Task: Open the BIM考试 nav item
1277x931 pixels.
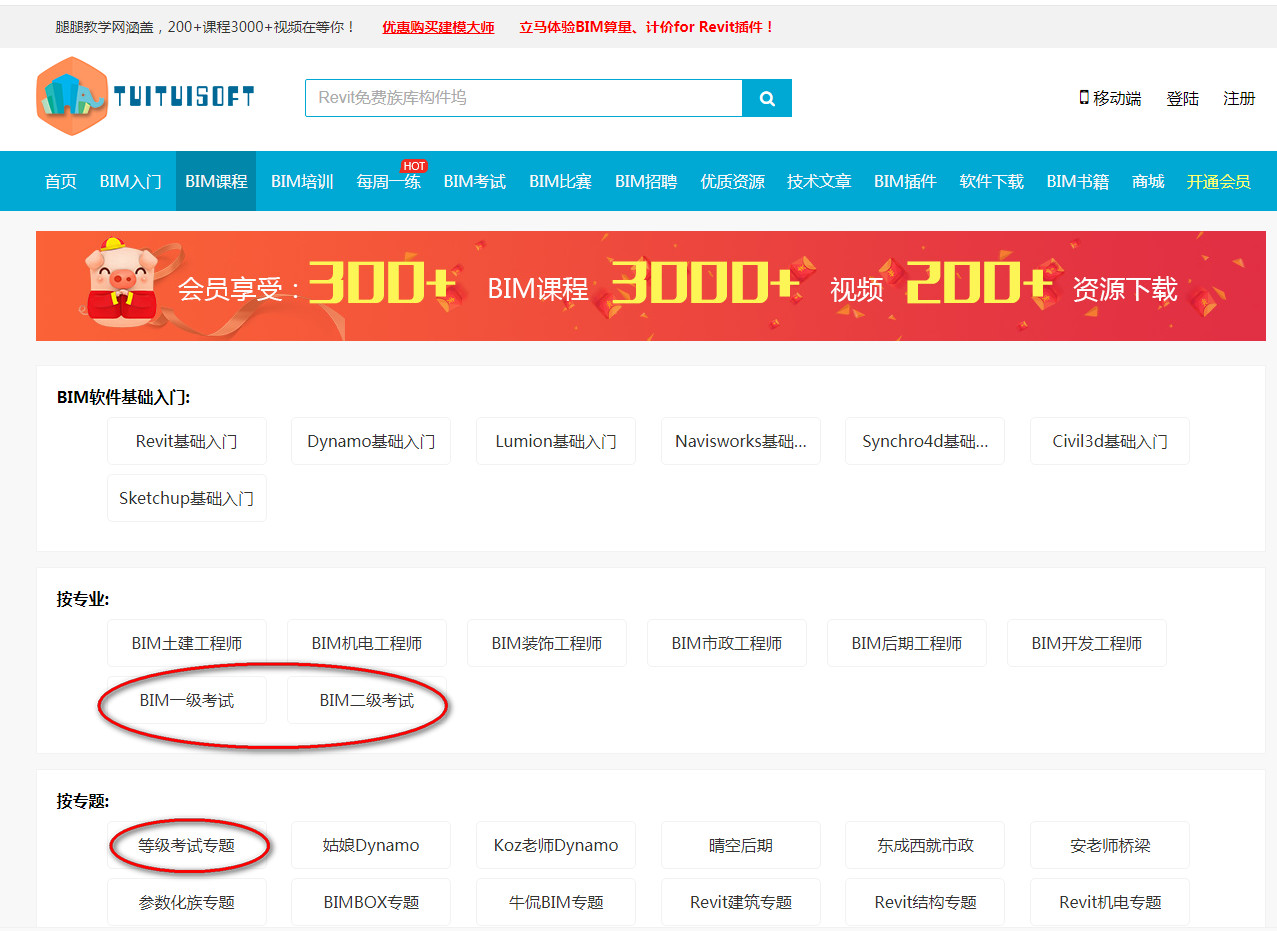Action: pyautogui.click(x=475, y=181)
